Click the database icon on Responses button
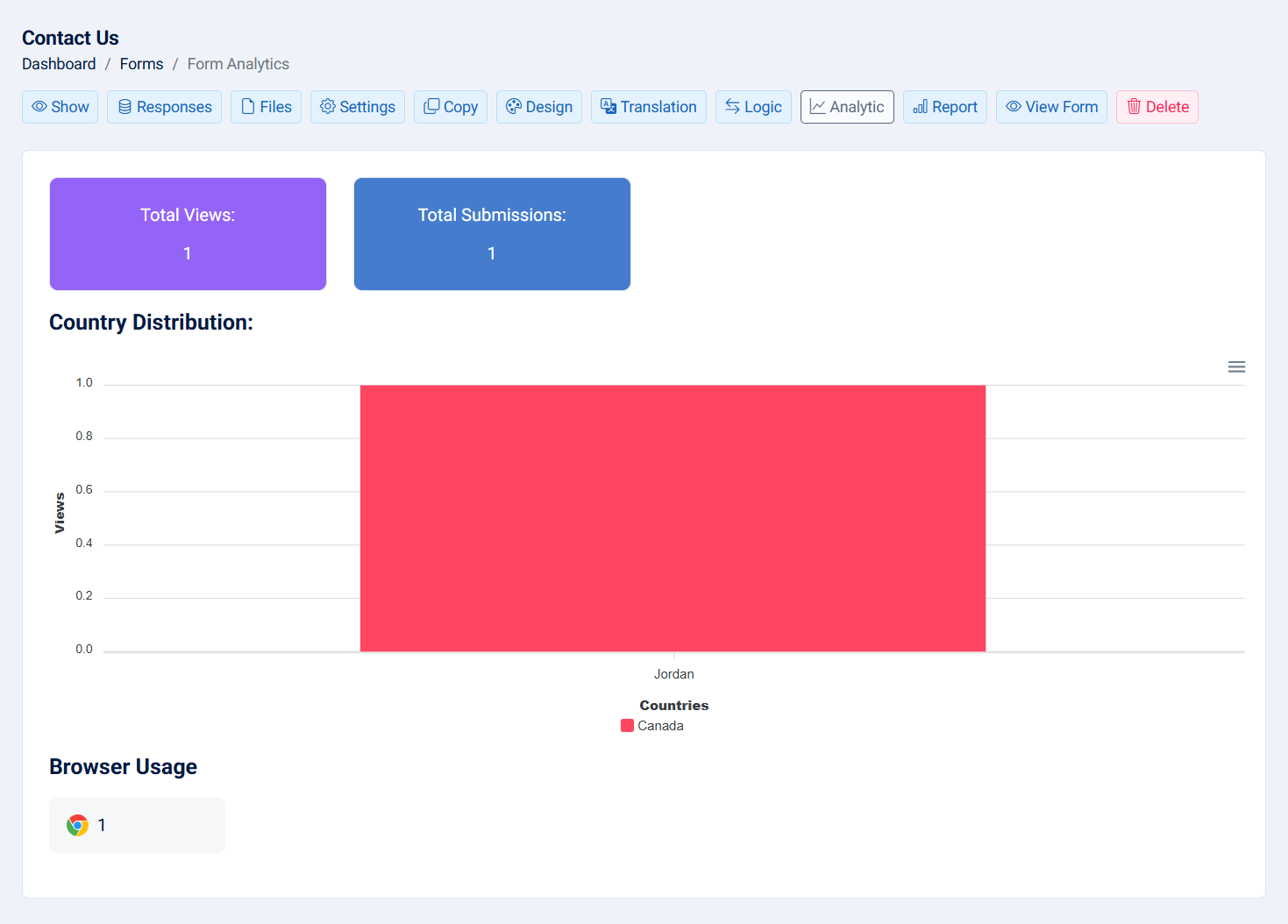The width and height of the screenshot is (1288, 924). [125, 107]
